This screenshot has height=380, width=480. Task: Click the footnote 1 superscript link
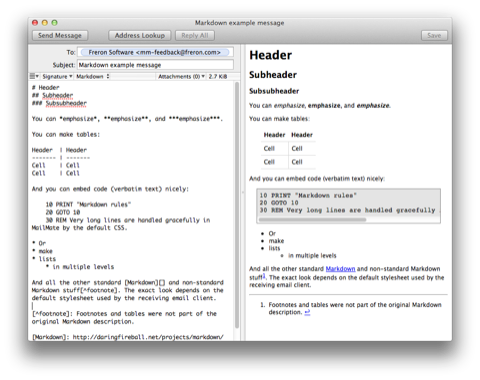[x=264, y=276]
